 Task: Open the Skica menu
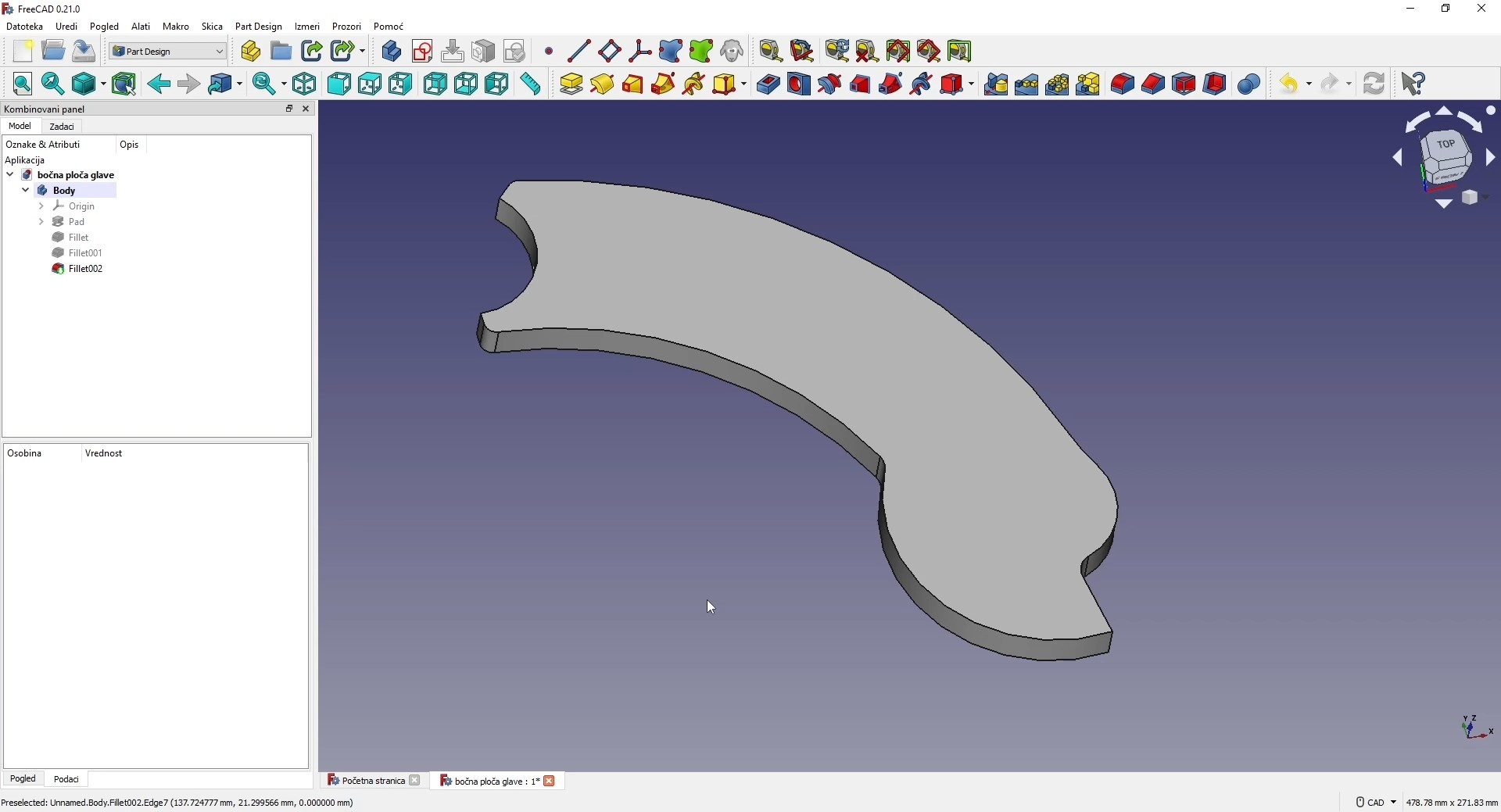[x=212, y=27]
